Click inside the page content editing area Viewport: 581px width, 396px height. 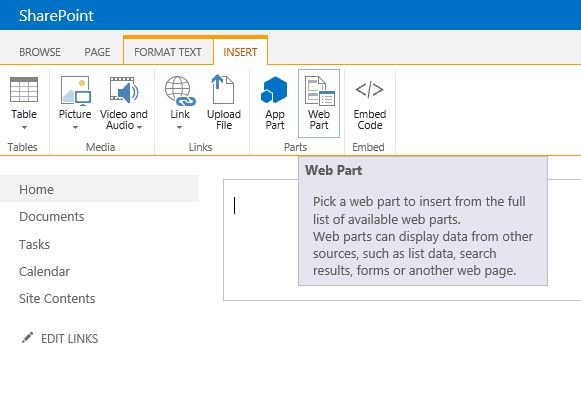260,240
